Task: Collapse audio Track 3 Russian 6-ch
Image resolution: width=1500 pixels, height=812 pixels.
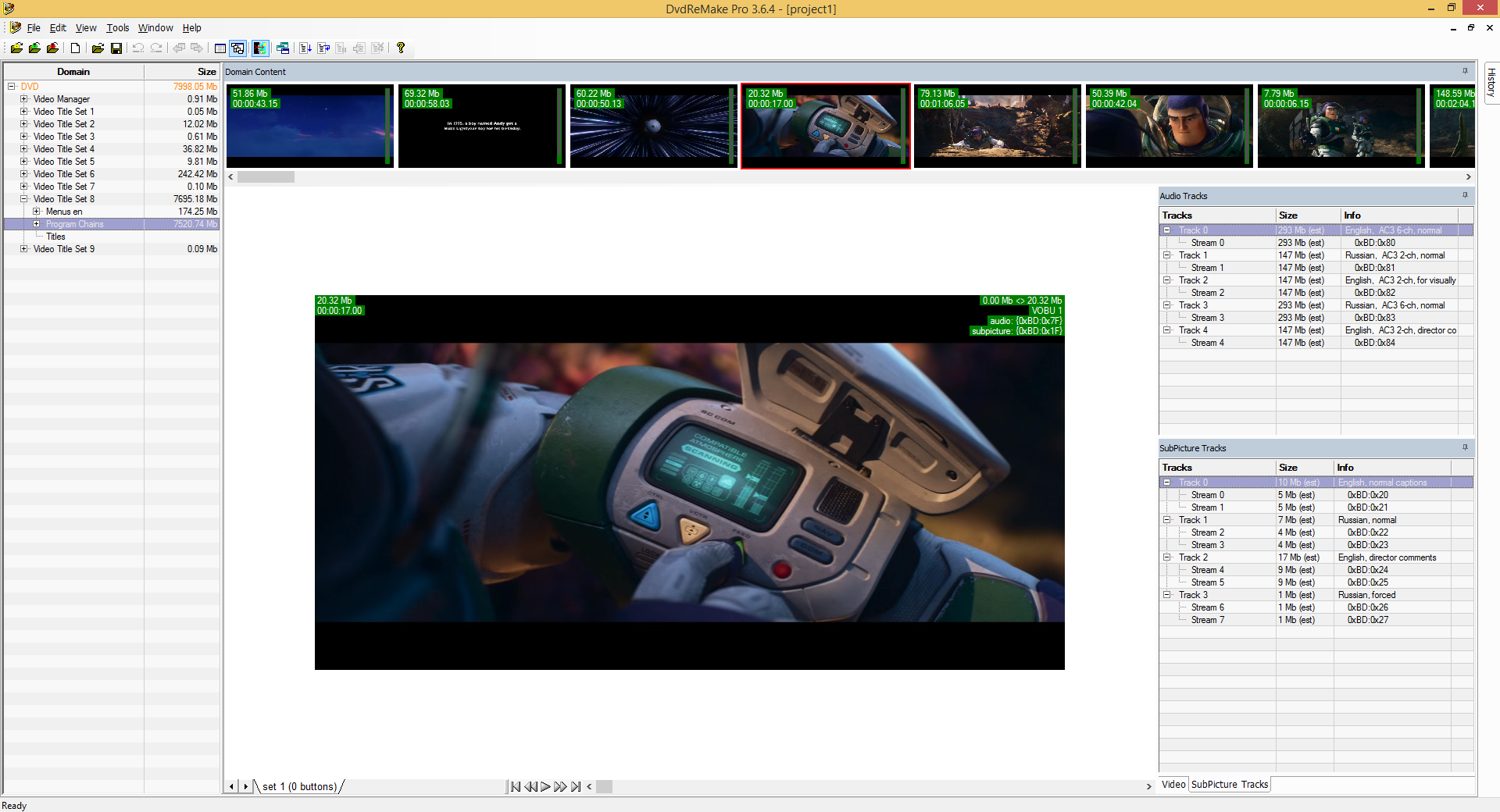Action: click(1167, 305)
